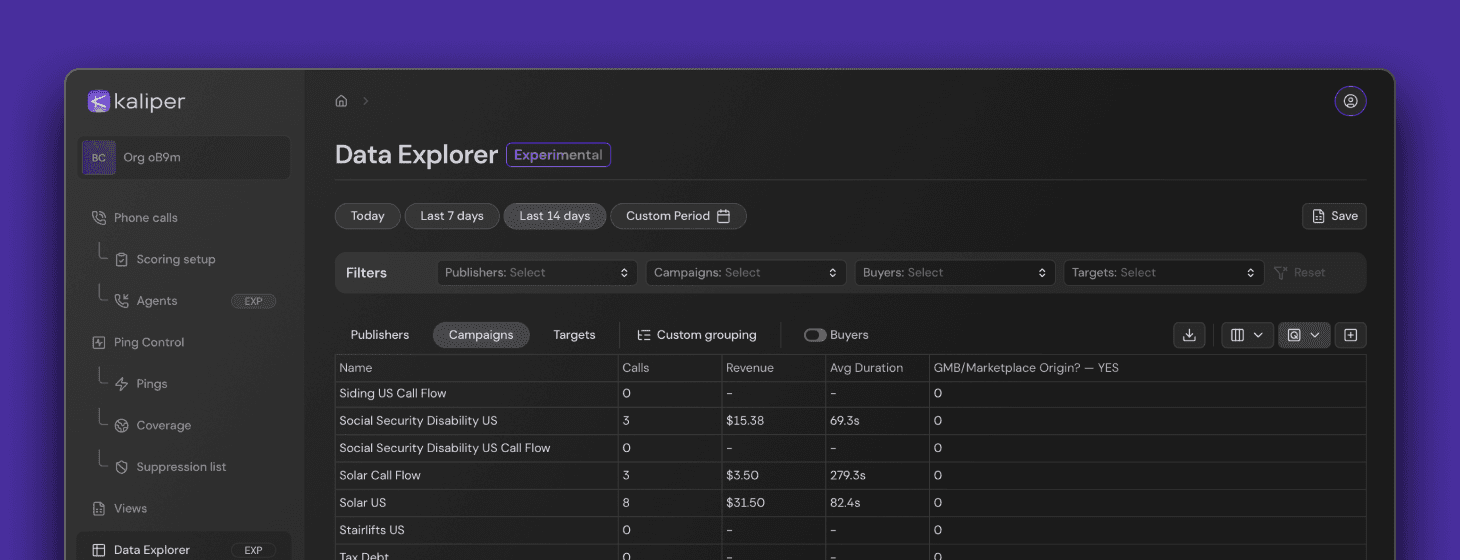Select the Last 7 days period

tap(452, 216)
